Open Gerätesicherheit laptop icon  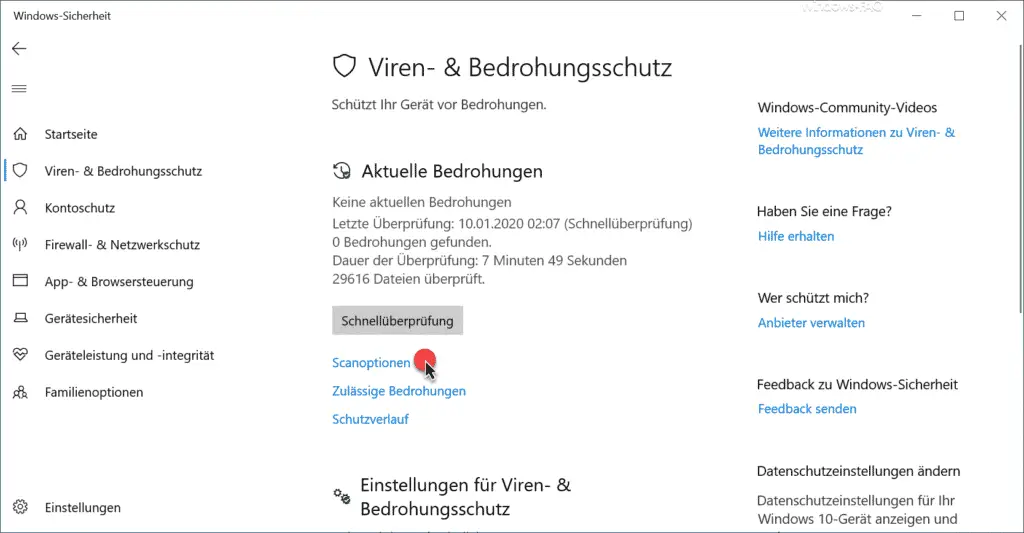click(20, 318)
